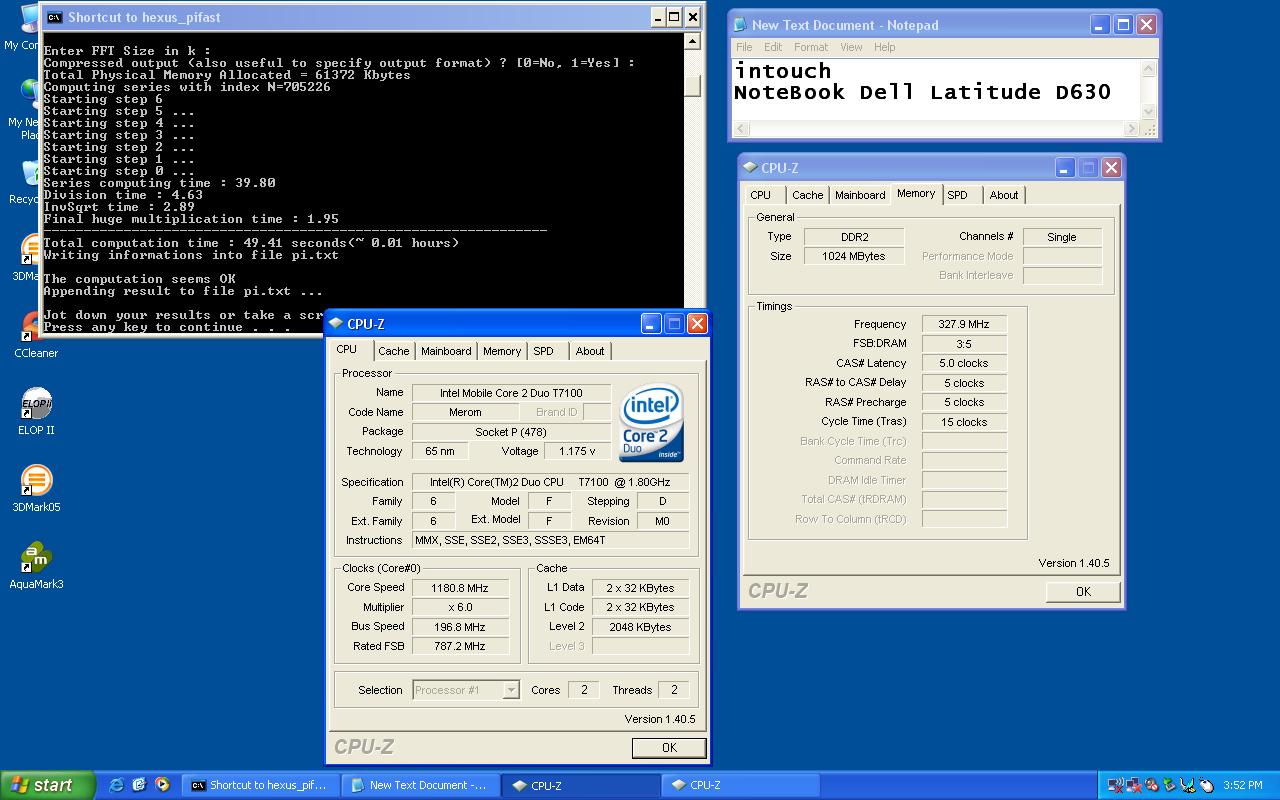This screenshot has width=1280, height=800.
Task: Click the command prompt title bar icon
Action: (x=55, y=17)
